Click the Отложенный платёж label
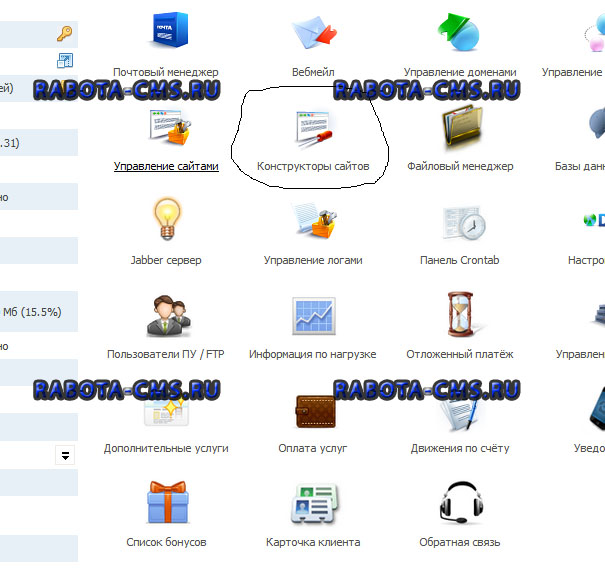Screen dimensions: 605x573 click(x=460, y=354)
